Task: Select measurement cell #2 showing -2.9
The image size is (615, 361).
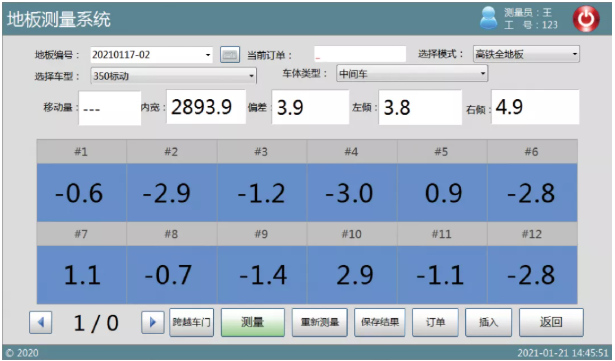Action: [x=172, y=193]
